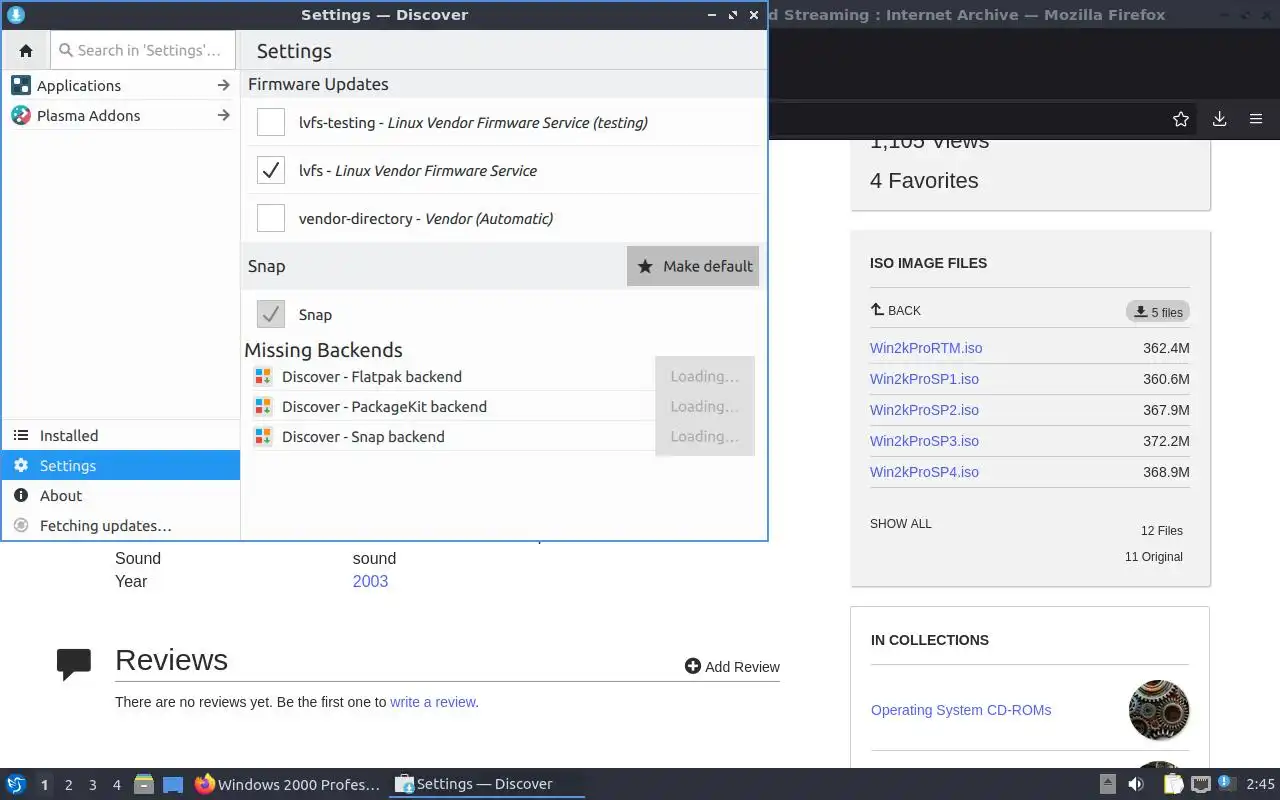Viewport: 1280px width, 800px height.
Task: Open the LXQt application menu launcher
Action: [16, 784]
